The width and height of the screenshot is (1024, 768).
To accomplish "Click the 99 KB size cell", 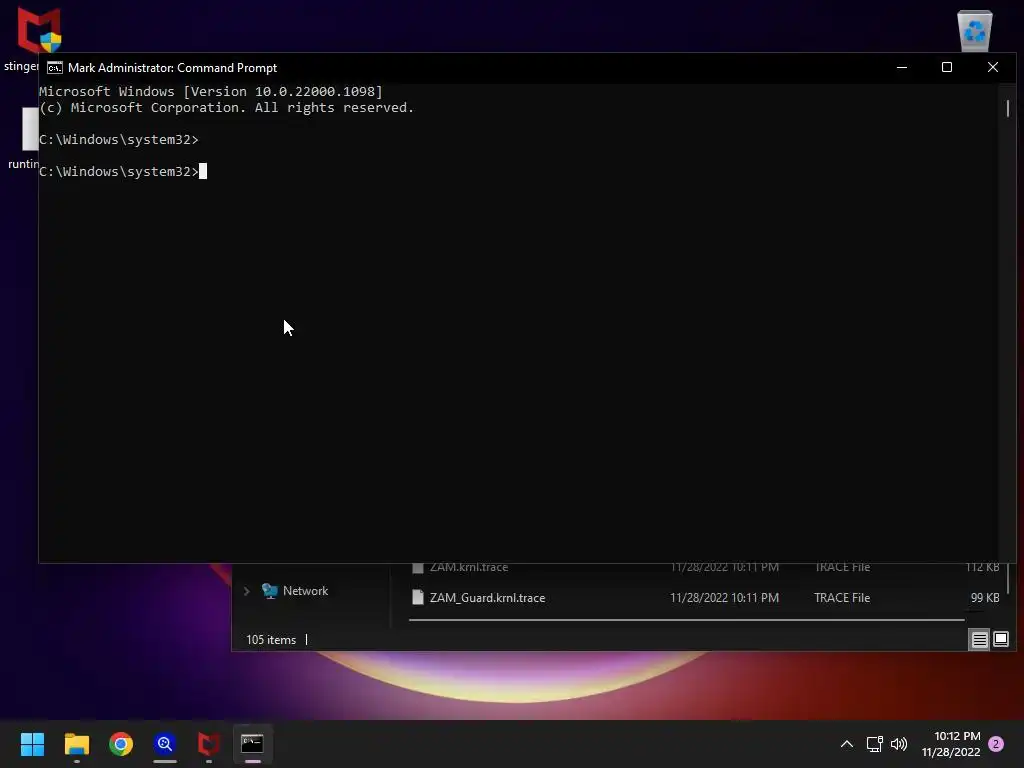I will [x=985, y=598].
